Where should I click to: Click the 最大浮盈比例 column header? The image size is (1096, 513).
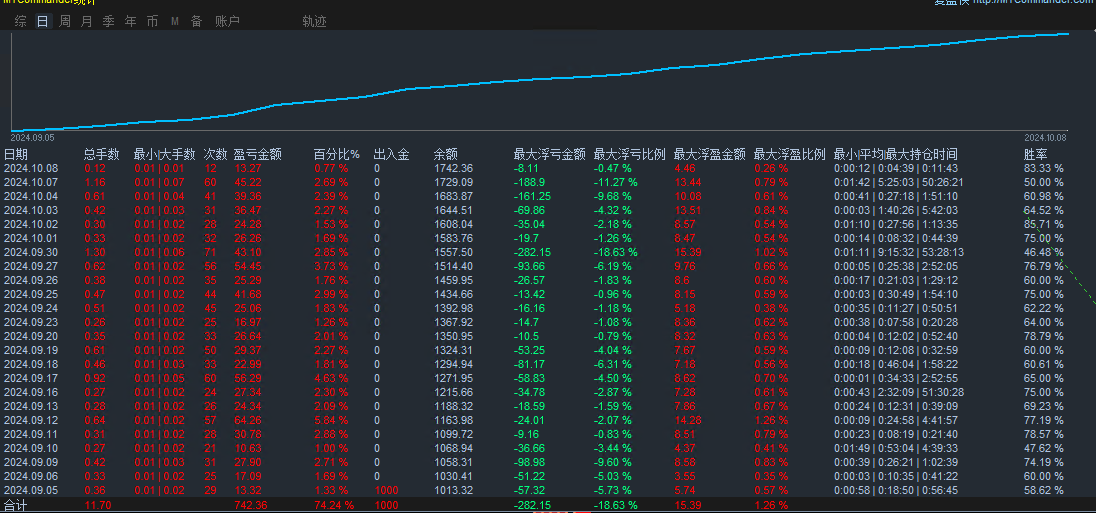point(790,154)
